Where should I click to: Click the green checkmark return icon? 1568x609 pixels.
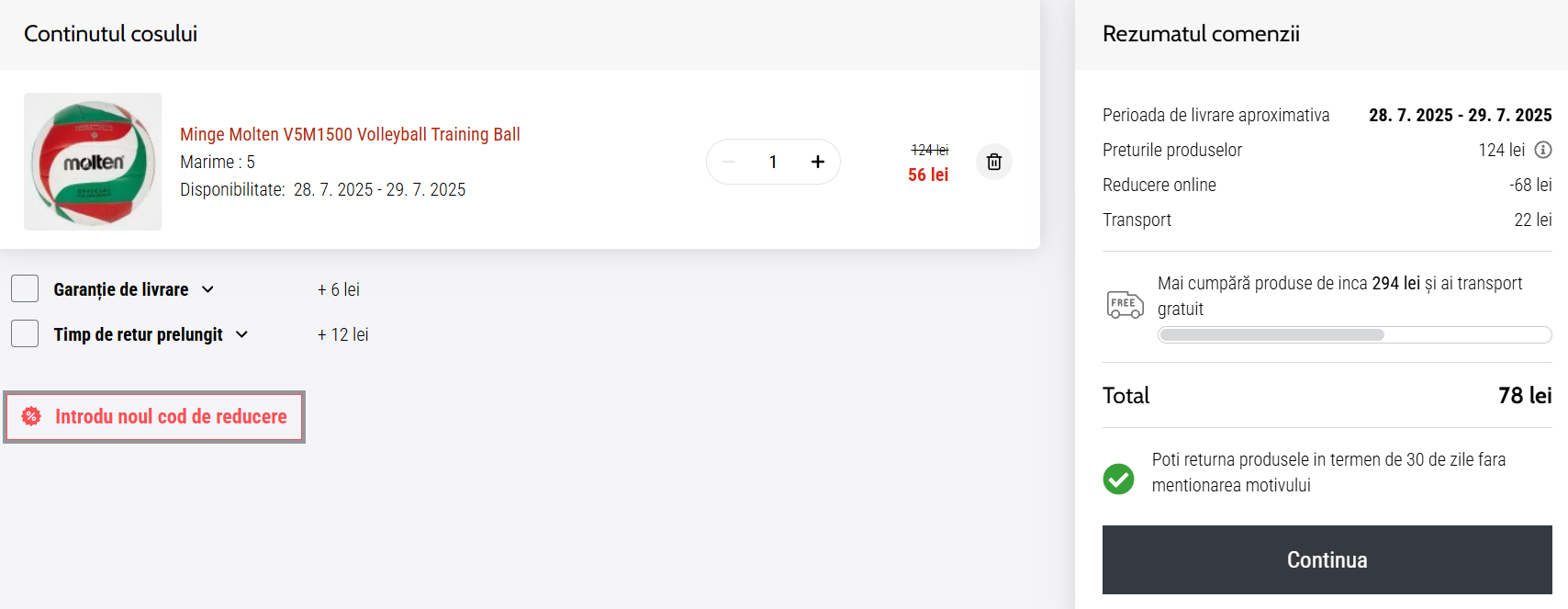coord(1118,478)
